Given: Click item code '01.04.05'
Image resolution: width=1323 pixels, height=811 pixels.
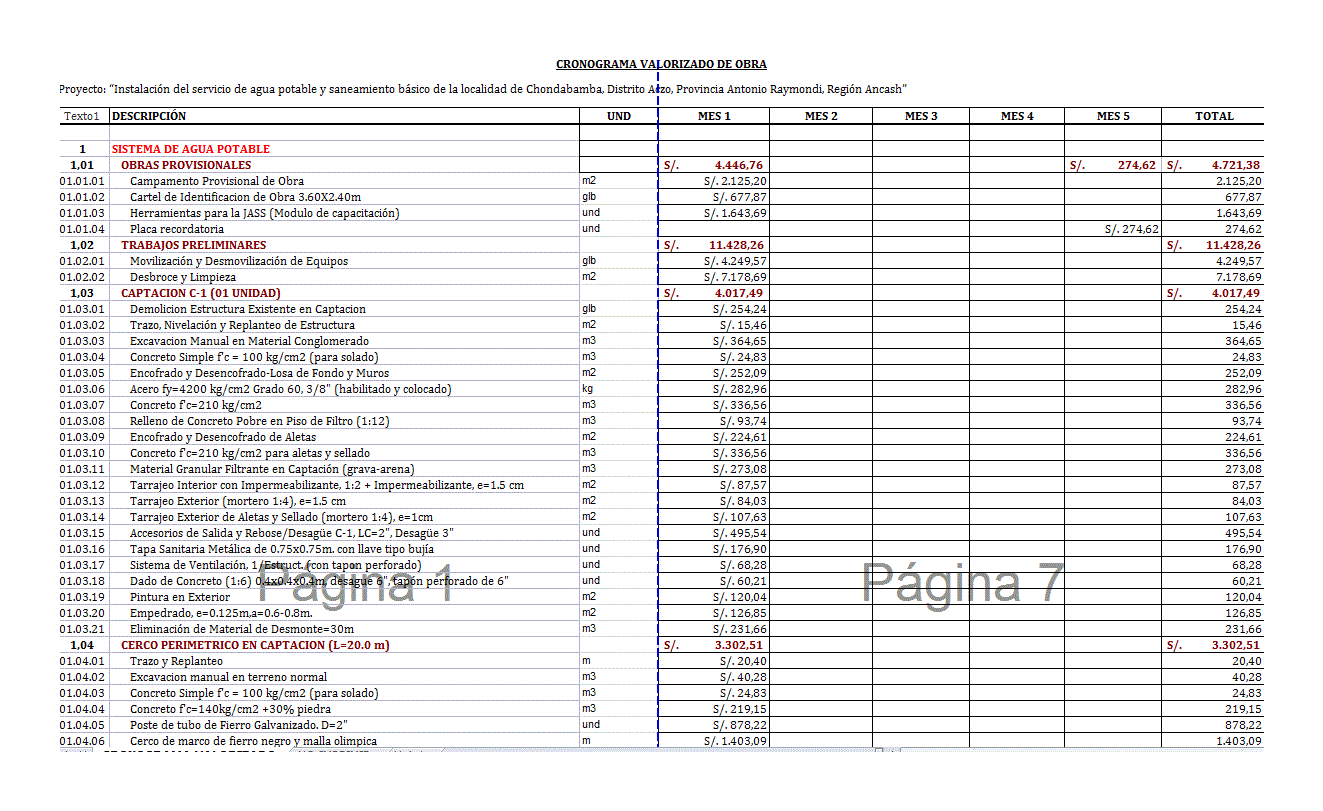Looking at the screenshot, I should click(x=82, y=725).
